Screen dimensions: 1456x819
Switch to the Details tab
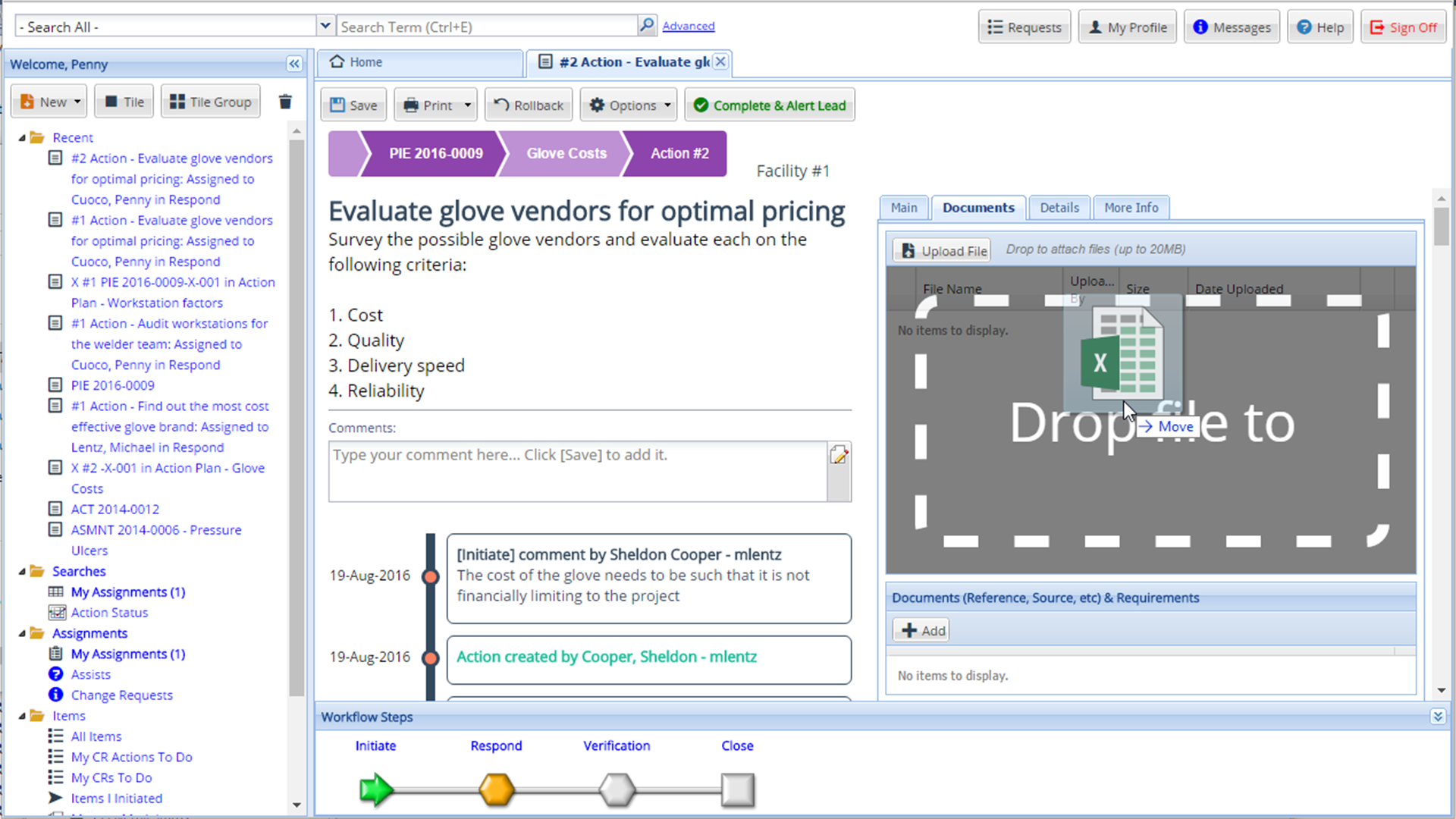click(1059, 208)
